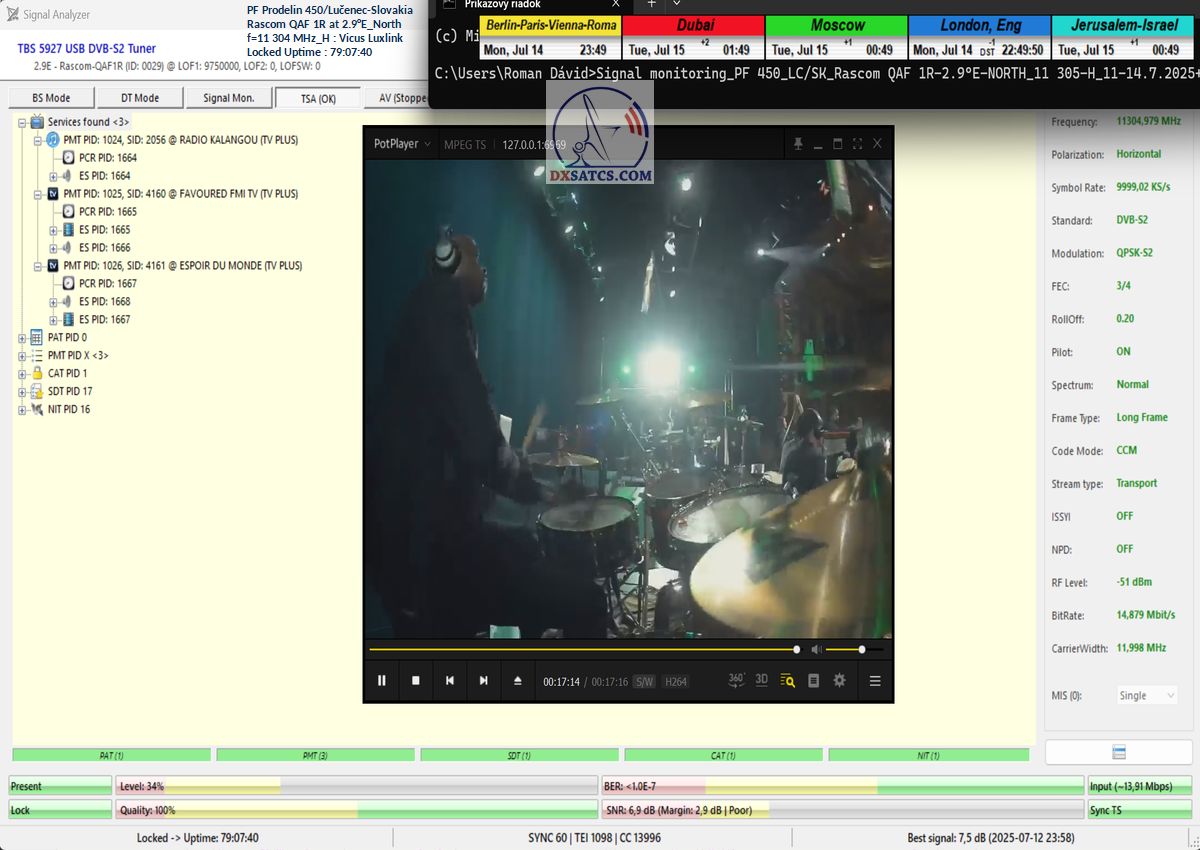Image resolution: width=1200 pixels, height=850 pixels.
Task: Pin the PotPlayer window on top
Action: 798,144
